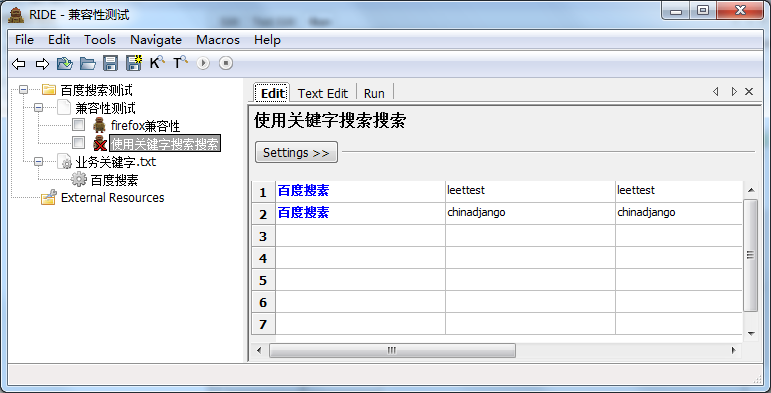Collapse 兼容性测试 suite node
The image size is (771, 393).
point(38,107)
